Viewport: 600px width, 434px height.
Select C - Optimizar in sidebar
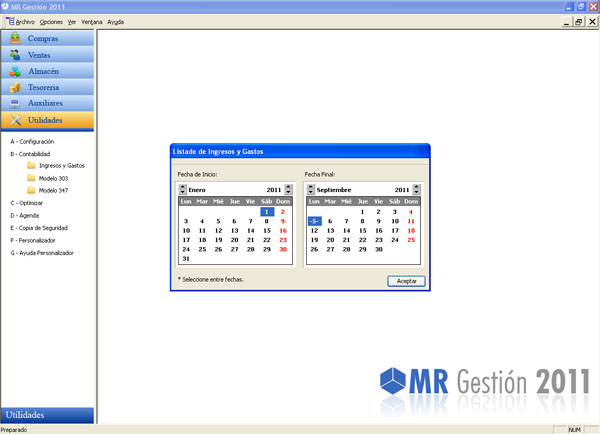point(26,203)
